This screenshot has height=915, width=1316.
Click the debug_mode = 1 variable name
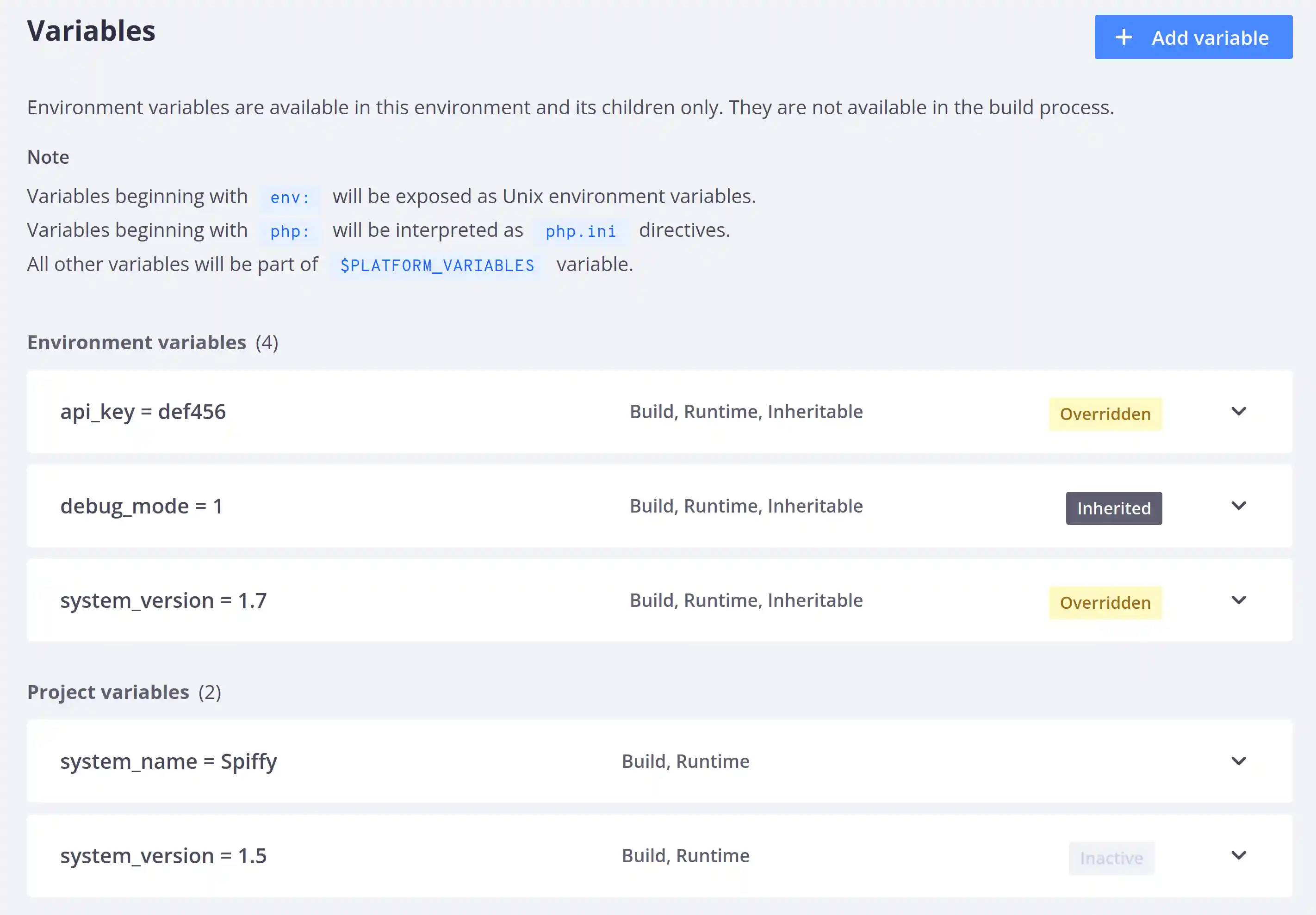(x=142, y=505)
